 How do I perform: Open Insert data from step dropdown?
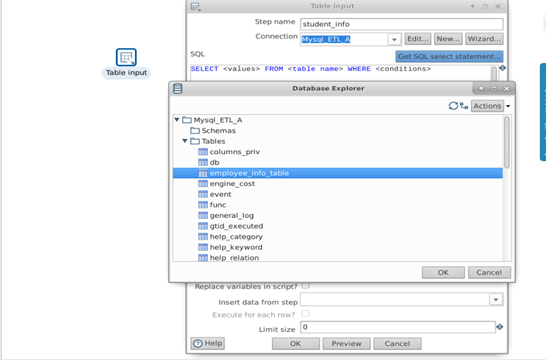(x=496, y=299)
